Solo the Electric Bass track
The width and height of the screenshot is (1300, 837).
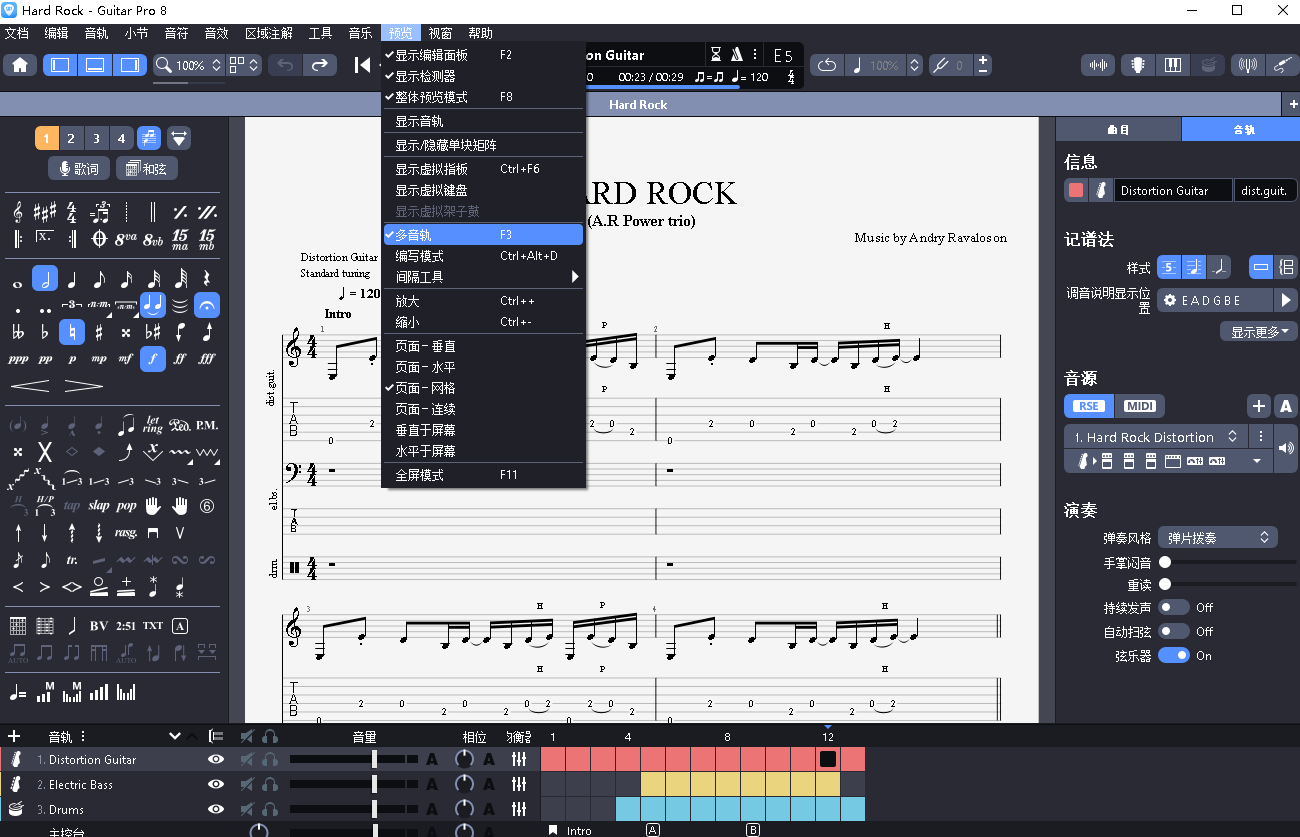click(x=270, y=785)
